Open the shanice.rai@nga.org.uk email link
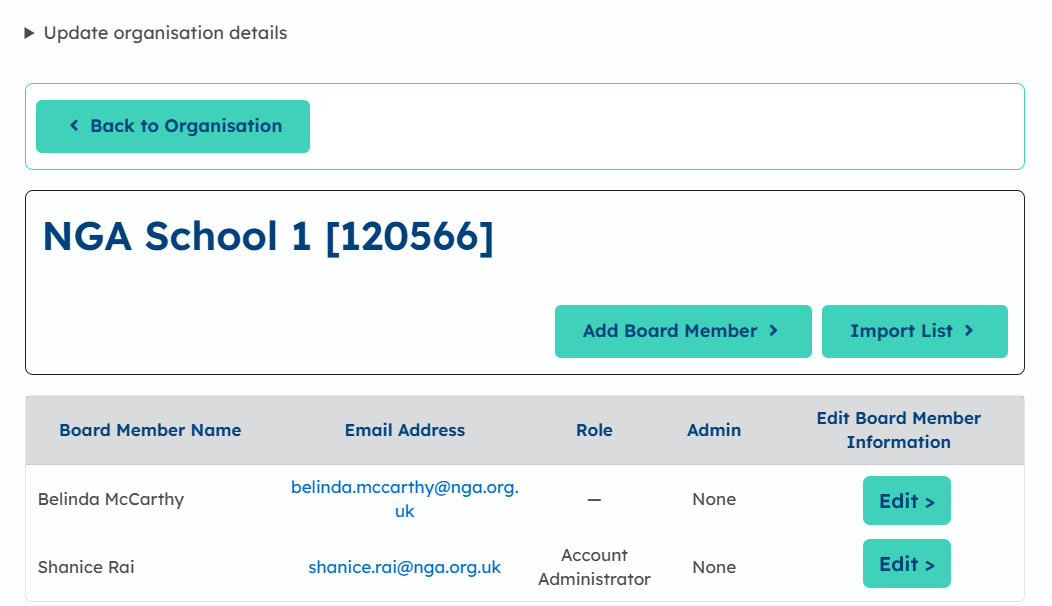Viewport: 1052px width, 606px height. pos(404,567)
